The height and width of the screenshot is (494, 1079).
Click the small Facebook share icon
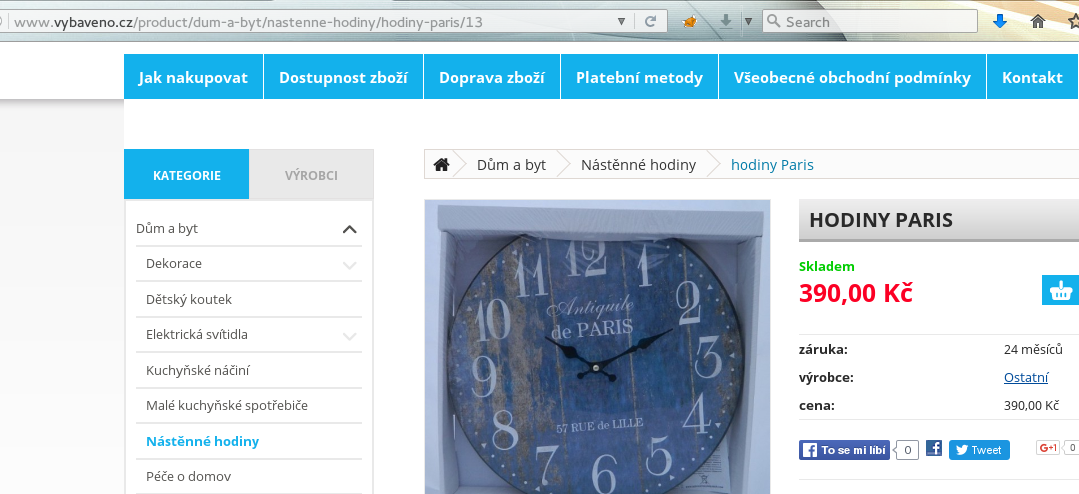point(934,449)
